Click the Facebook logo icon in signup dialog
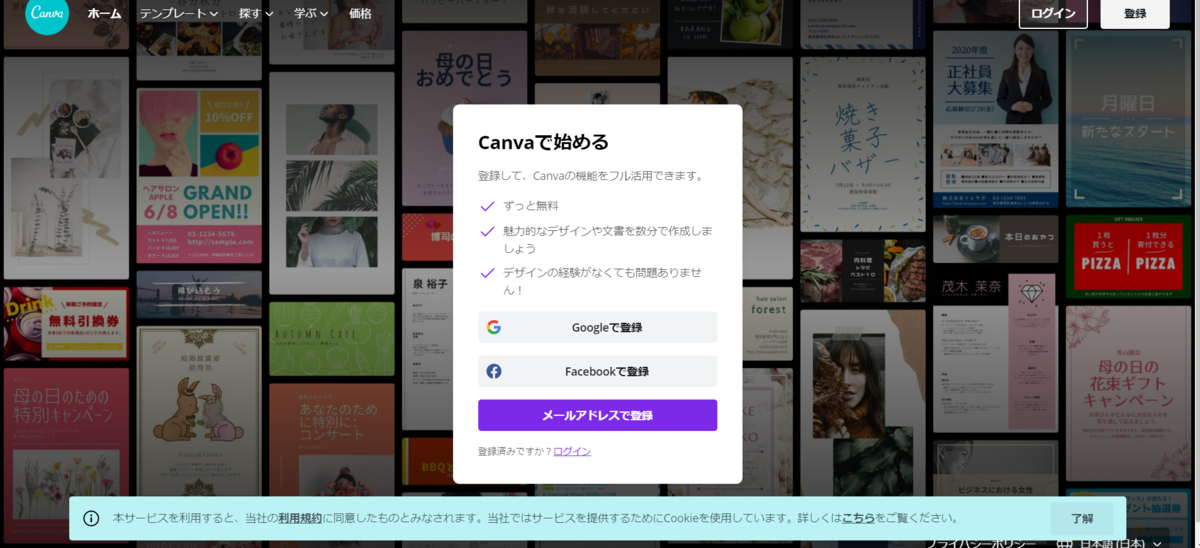Viewport: 1200px width, 548px height. pyautogui.click(x=494, y=371)
